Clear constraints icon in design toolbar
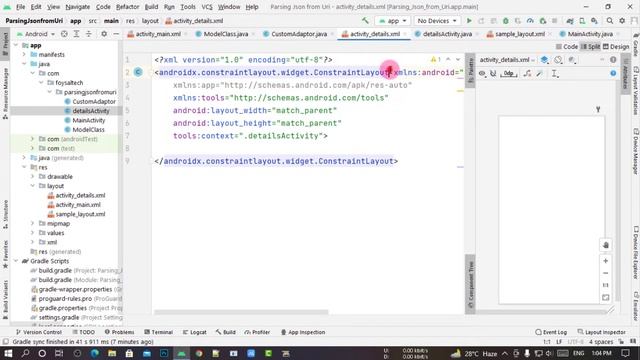Image resolution: width=640 pixels, height=360 pixels. pyautogui.click(x=527, y=73)
